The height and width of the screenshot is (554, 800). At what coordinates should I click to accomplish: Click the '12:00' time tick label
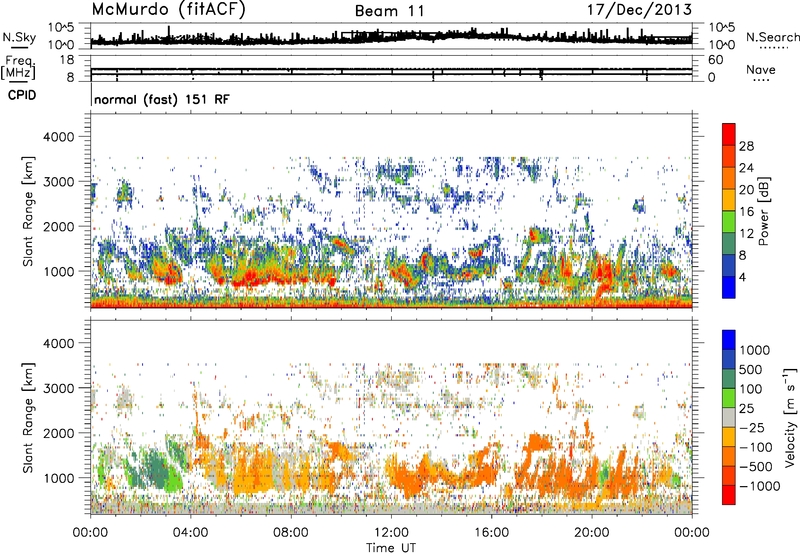[391, 533]
